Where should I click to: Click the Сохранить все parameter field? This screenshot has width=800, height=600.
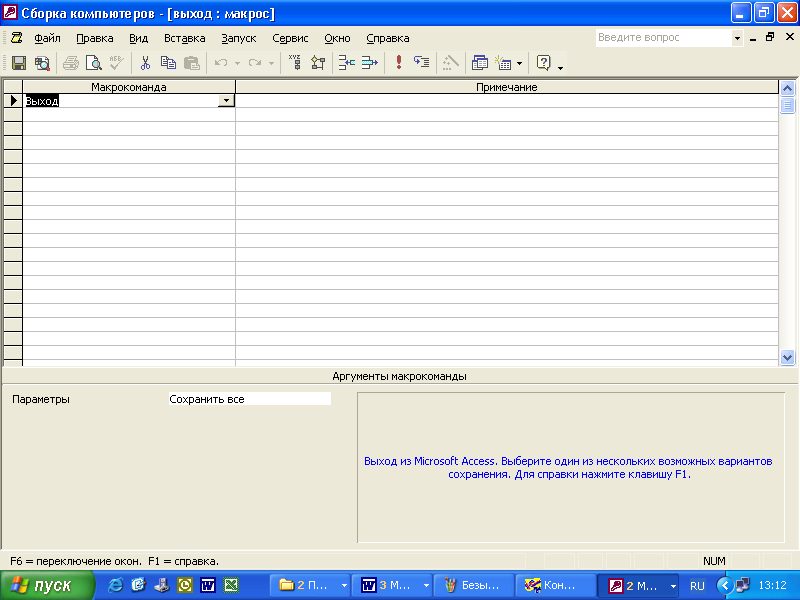click(x=249, y=399)
